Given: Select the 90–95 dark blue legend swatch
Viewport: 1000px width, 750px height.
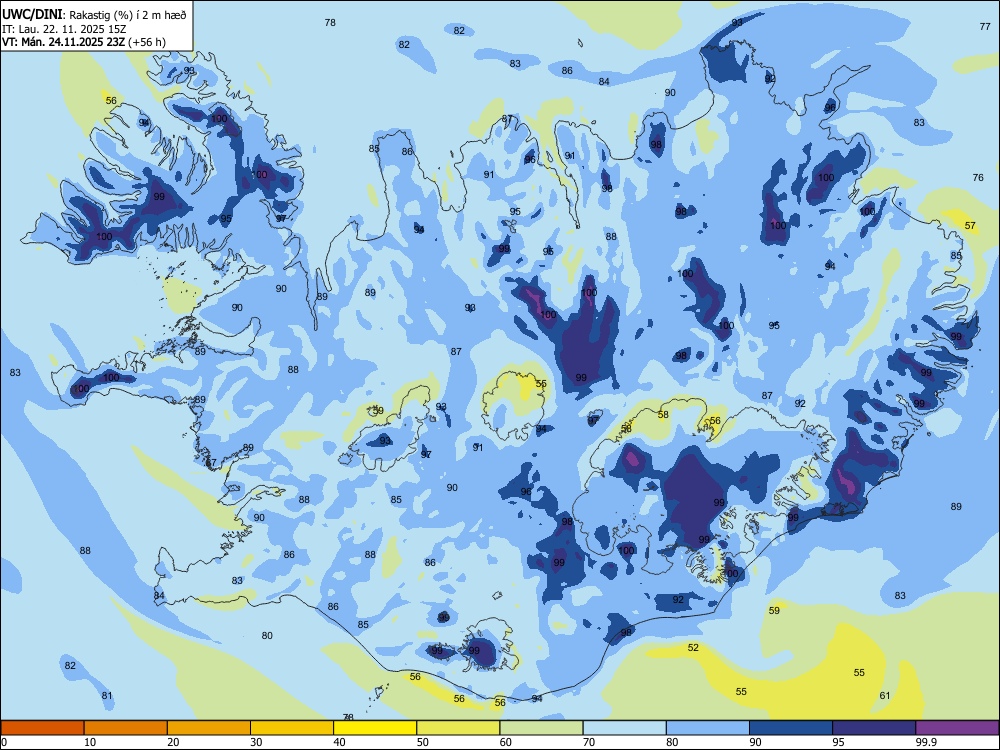Looking at the screenshot, I should 791,728.
